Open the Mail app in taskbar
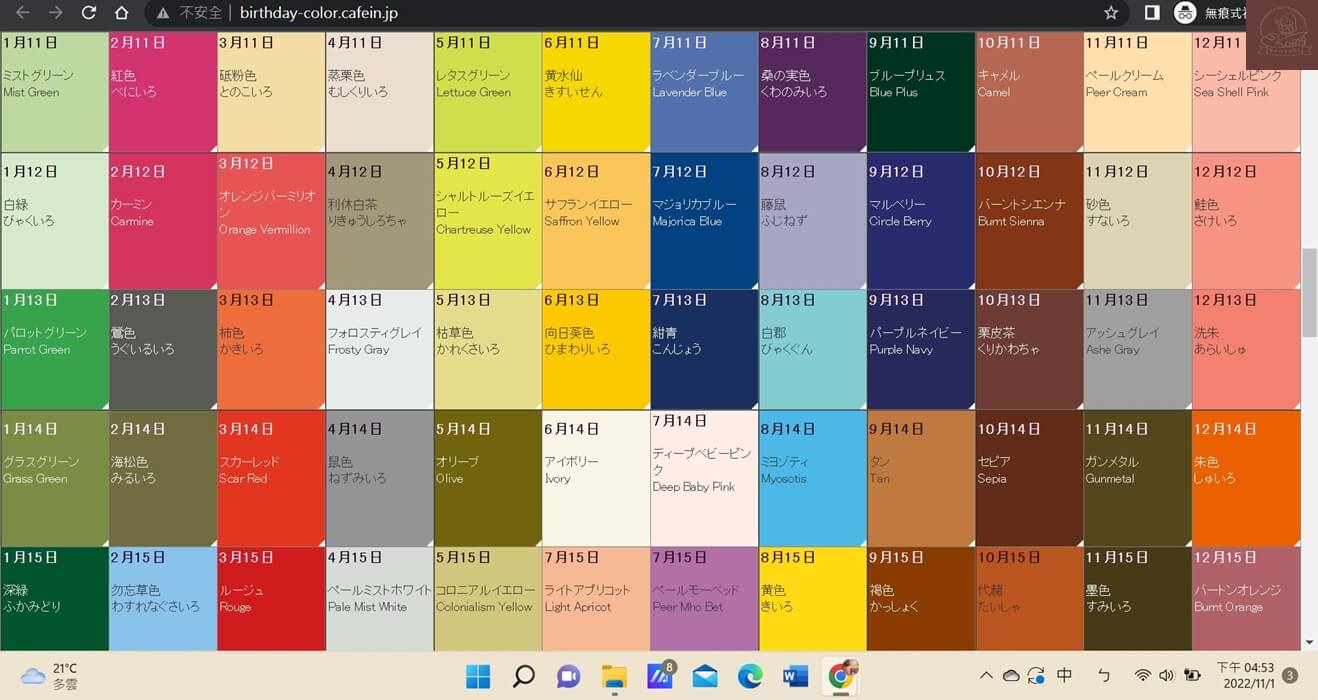Viewport: 1318px width, 700px height. tap(705, 676)
